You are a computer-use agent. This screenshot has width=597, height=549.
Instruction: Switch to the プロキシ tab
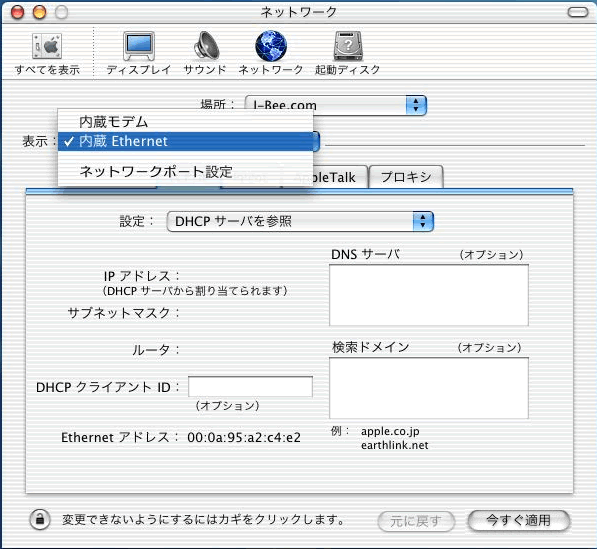pyautogui.click(x=406, y=177)
